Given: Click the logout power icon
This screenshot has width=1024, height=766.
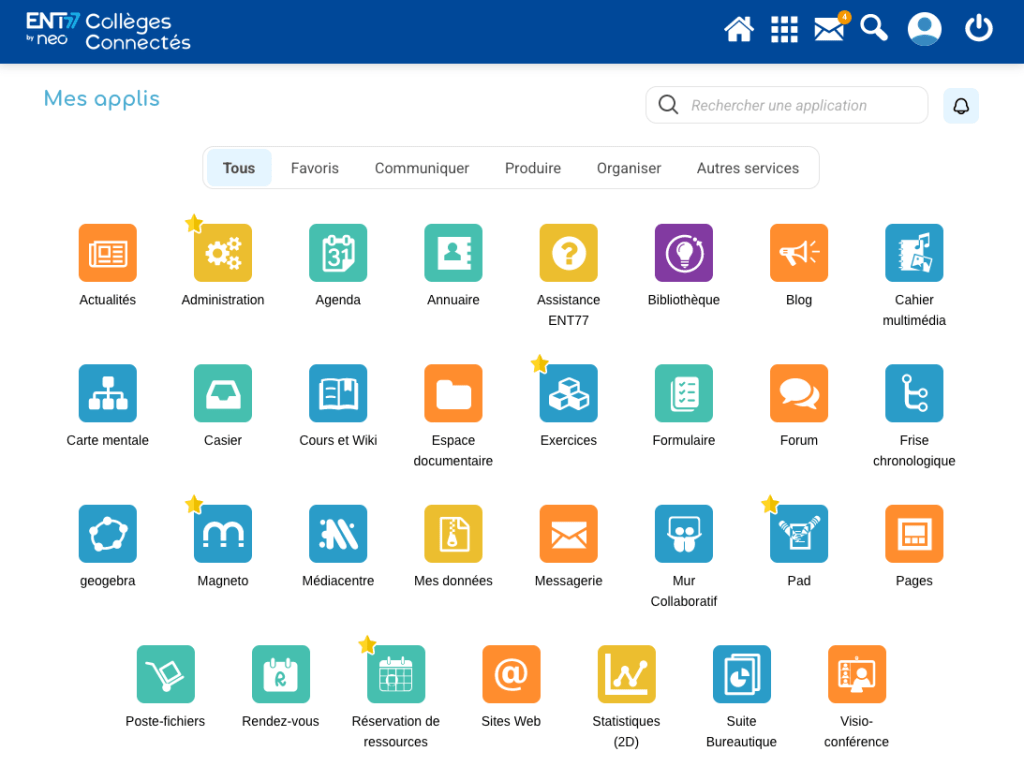Looking at the screenshot, I should 978,29.
